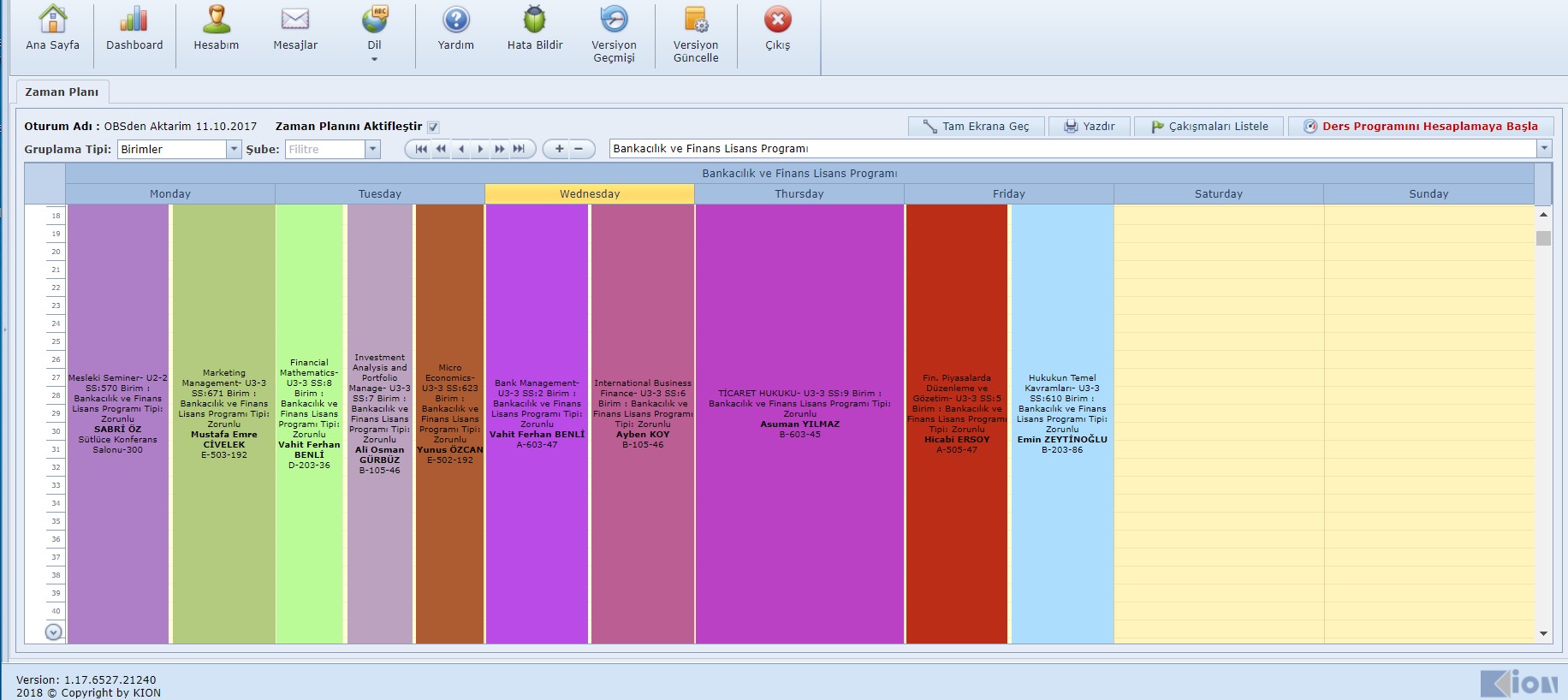Screen dimensions: 1568x700
Task: Click the Saturday column header
Action: (1219, 194)
